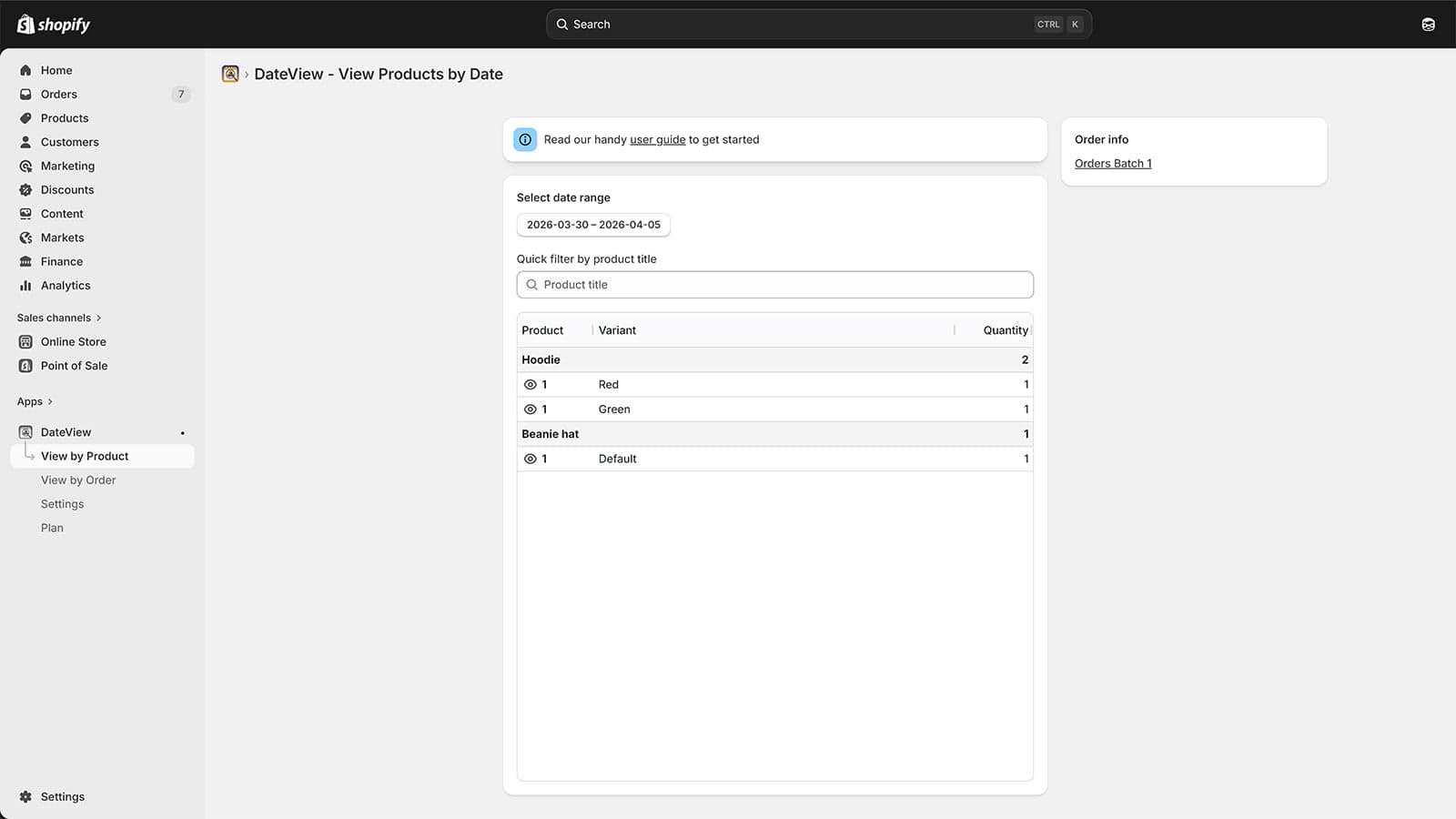The width and height of the screenshot is (1456, 819).
Task: Open Analytics in sidebar
Action: point(66,285)
